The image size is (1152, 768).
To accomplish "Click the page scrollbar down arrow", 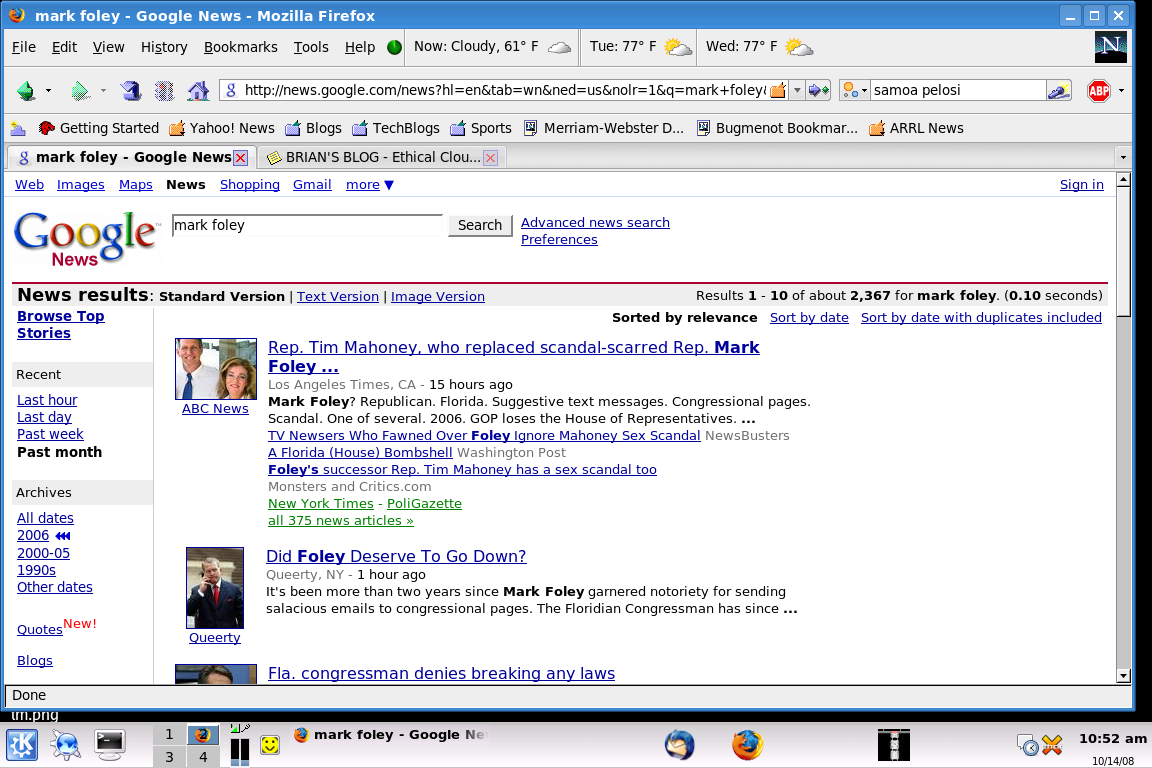I will click(1123, 676).
